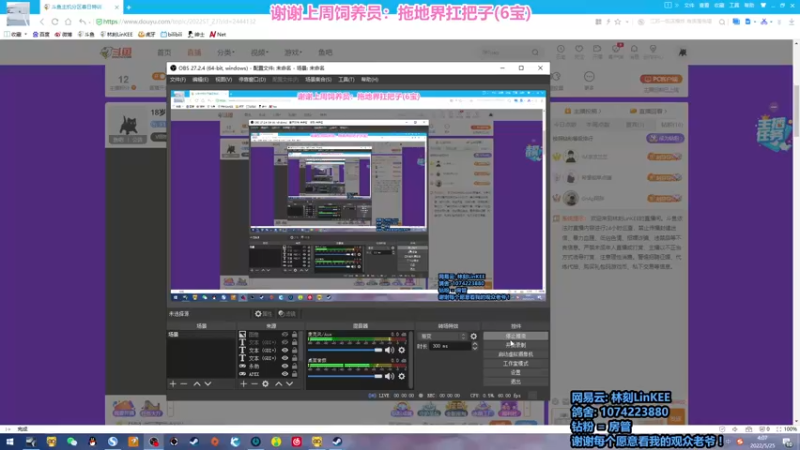Adjust desktop audio volume slider
Screen dimensions: 800x450
344,376
